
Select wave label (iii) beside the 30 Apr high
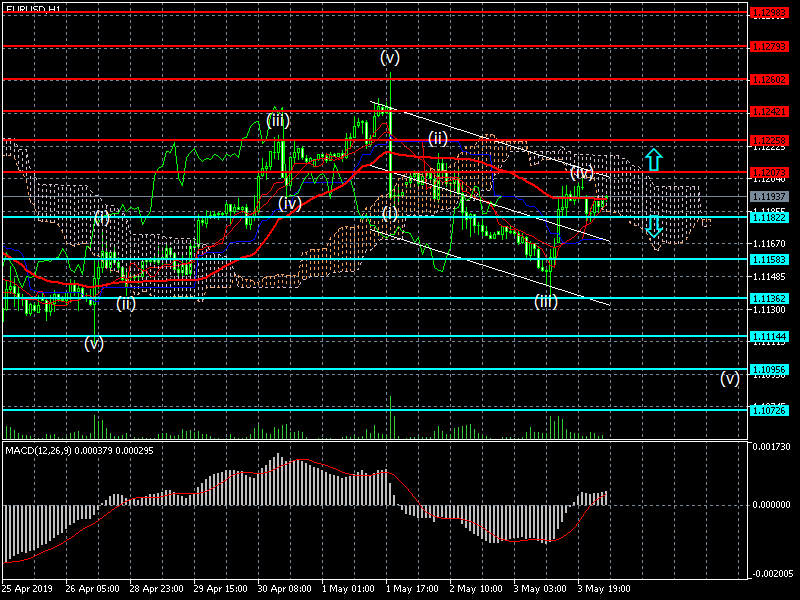(278, 121)
